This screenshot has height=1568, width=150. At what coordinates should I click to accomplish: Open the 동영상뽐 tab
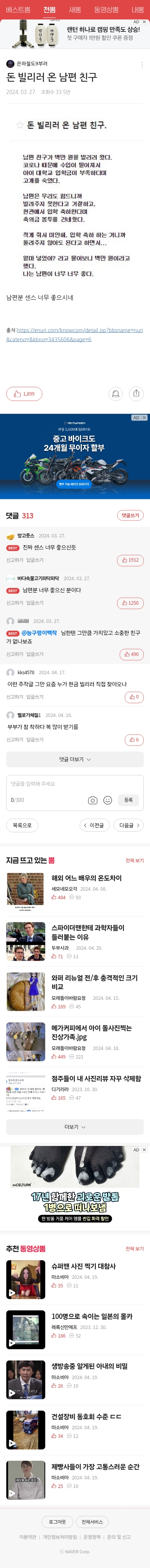tap(106, 10)
